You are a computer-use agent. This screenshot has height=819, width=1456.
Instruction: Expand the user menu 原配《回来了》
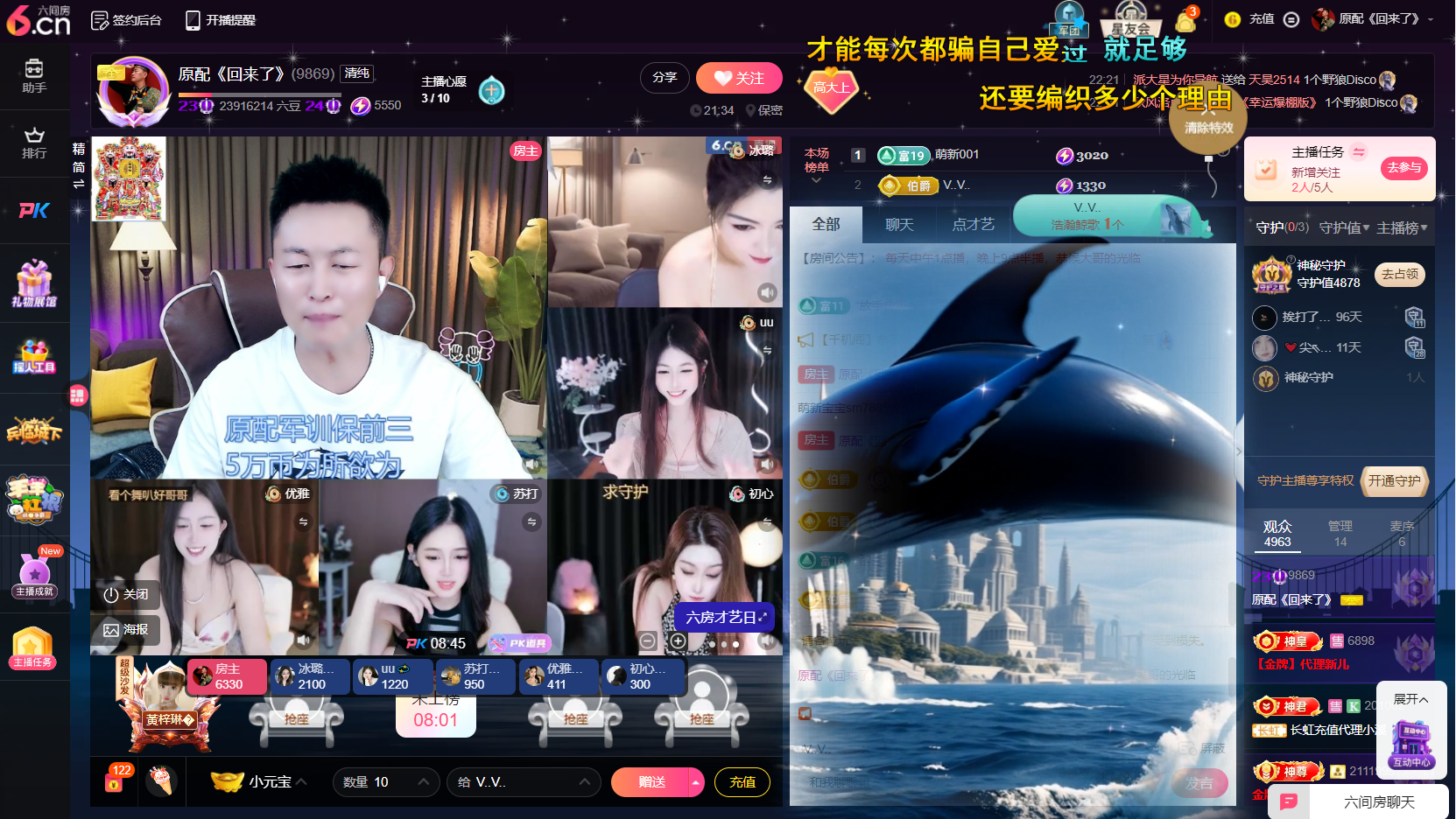(x=1373, y=18)
